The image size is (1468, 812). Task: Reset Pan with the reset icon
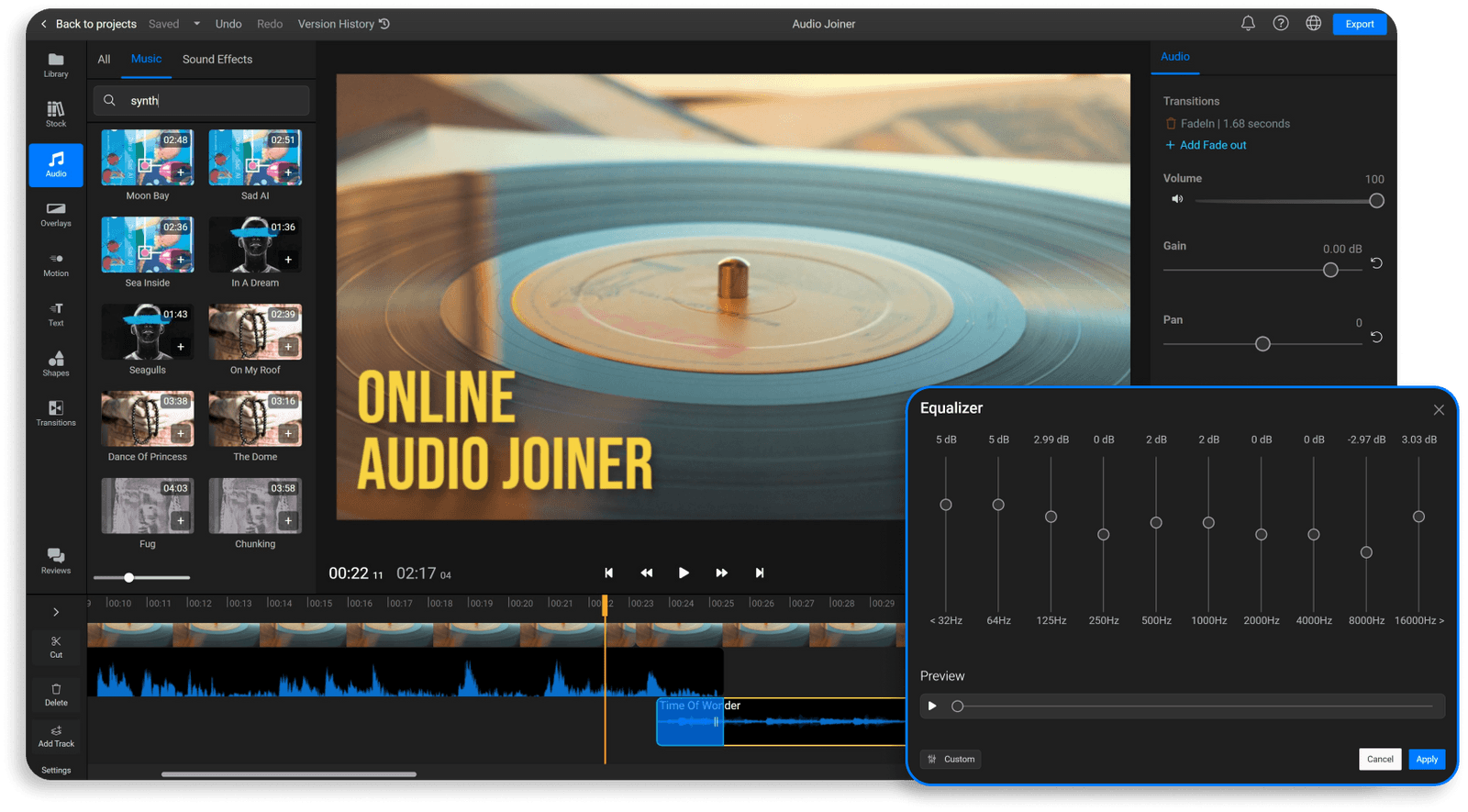[x=1376, y=337]
